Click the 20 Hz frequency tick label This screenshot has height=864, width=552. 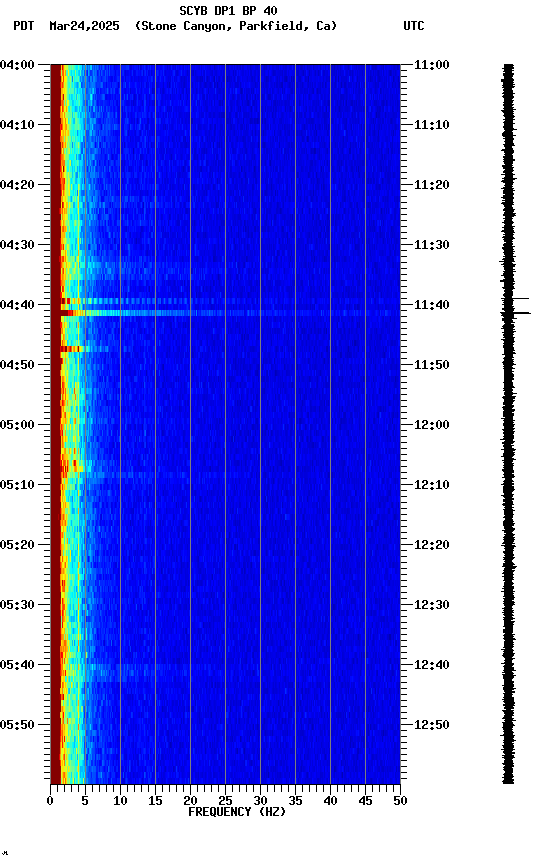190,801
